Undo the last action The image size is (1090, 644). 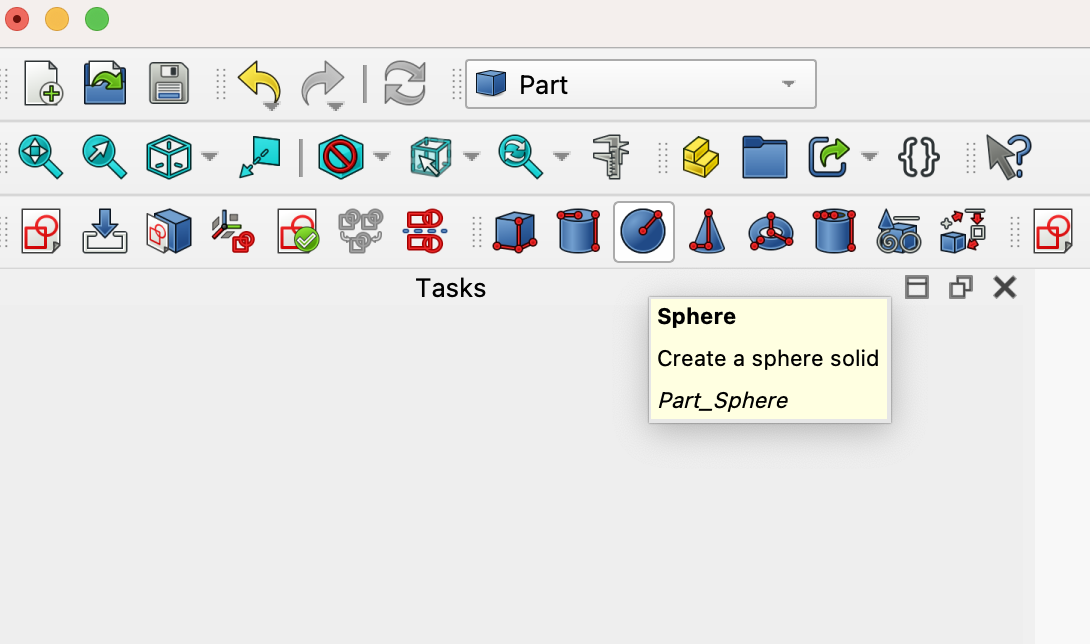pos(259,84)
